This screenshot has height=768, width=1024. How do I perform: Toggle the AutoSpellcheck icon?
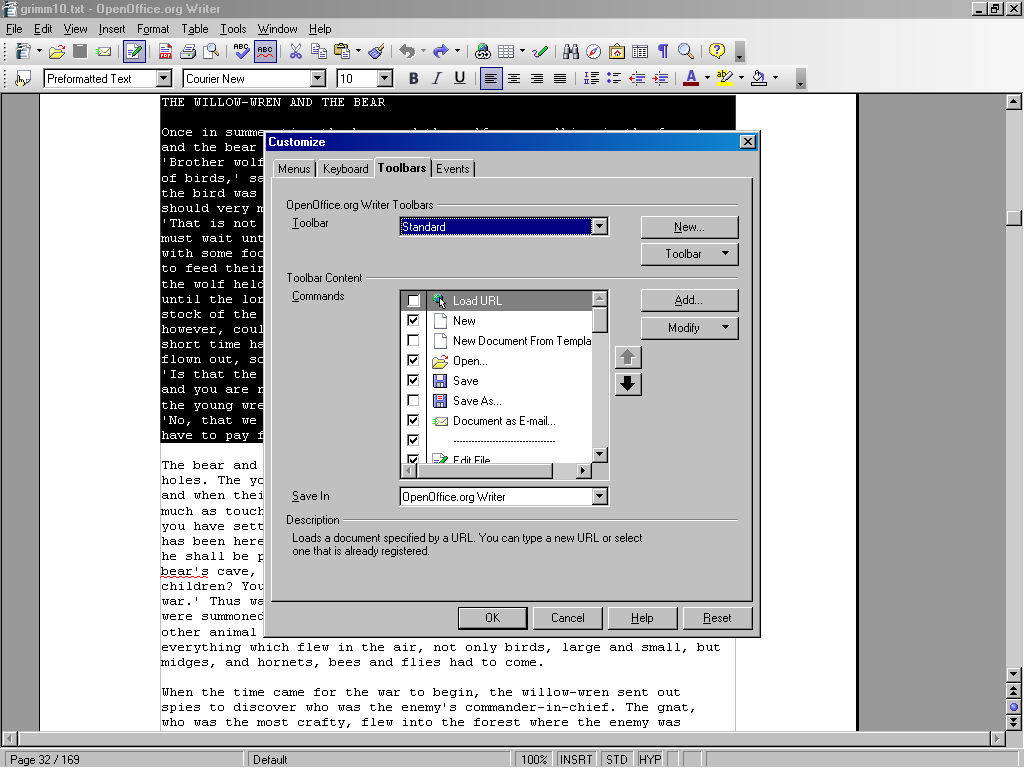264,51
